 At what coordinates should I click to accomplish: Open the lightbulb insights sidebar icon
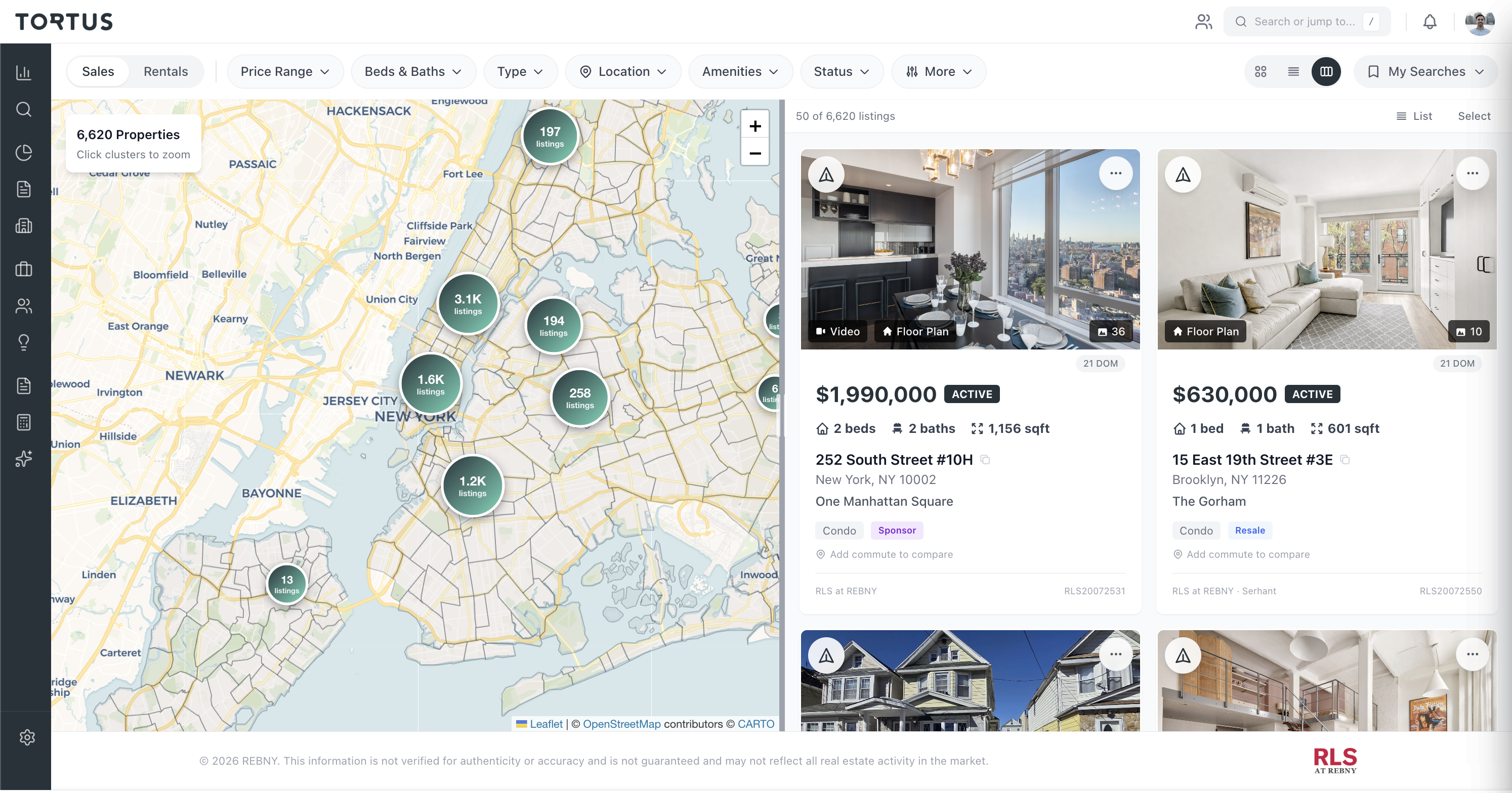(x=24, y=342)
